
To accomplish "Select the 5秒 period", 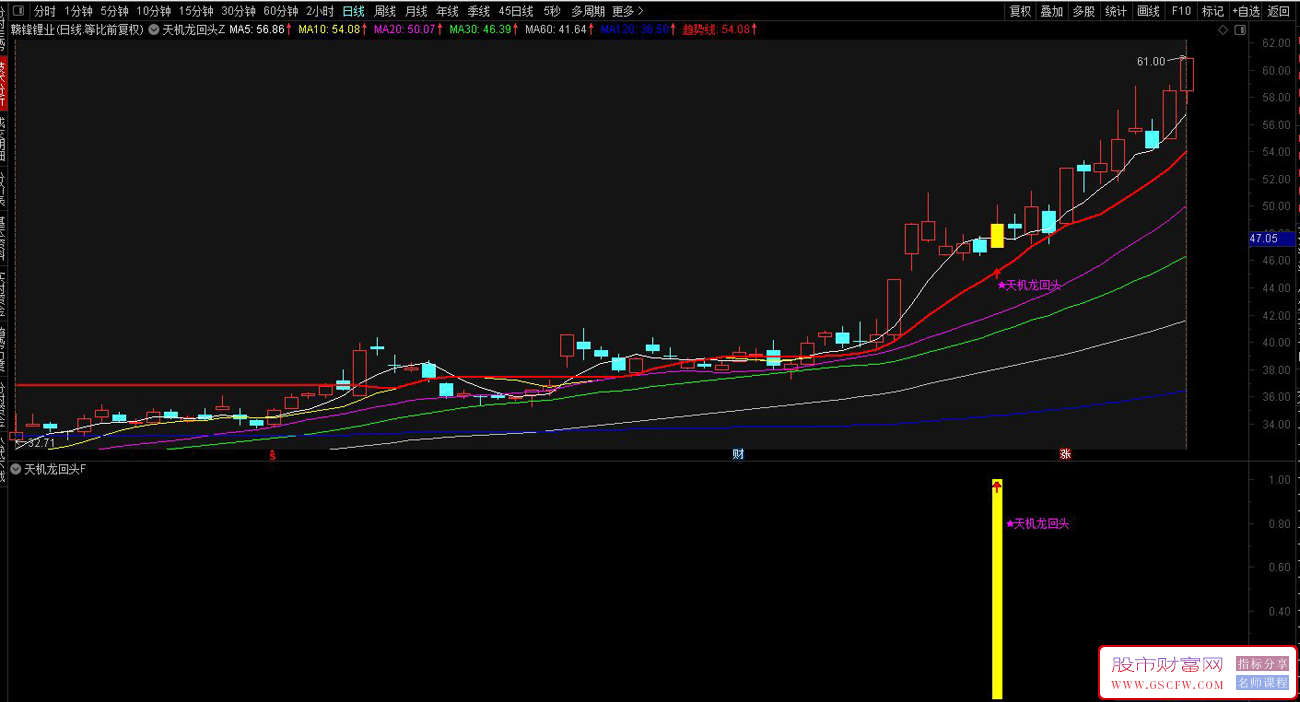I will click(x=552, y=11).
